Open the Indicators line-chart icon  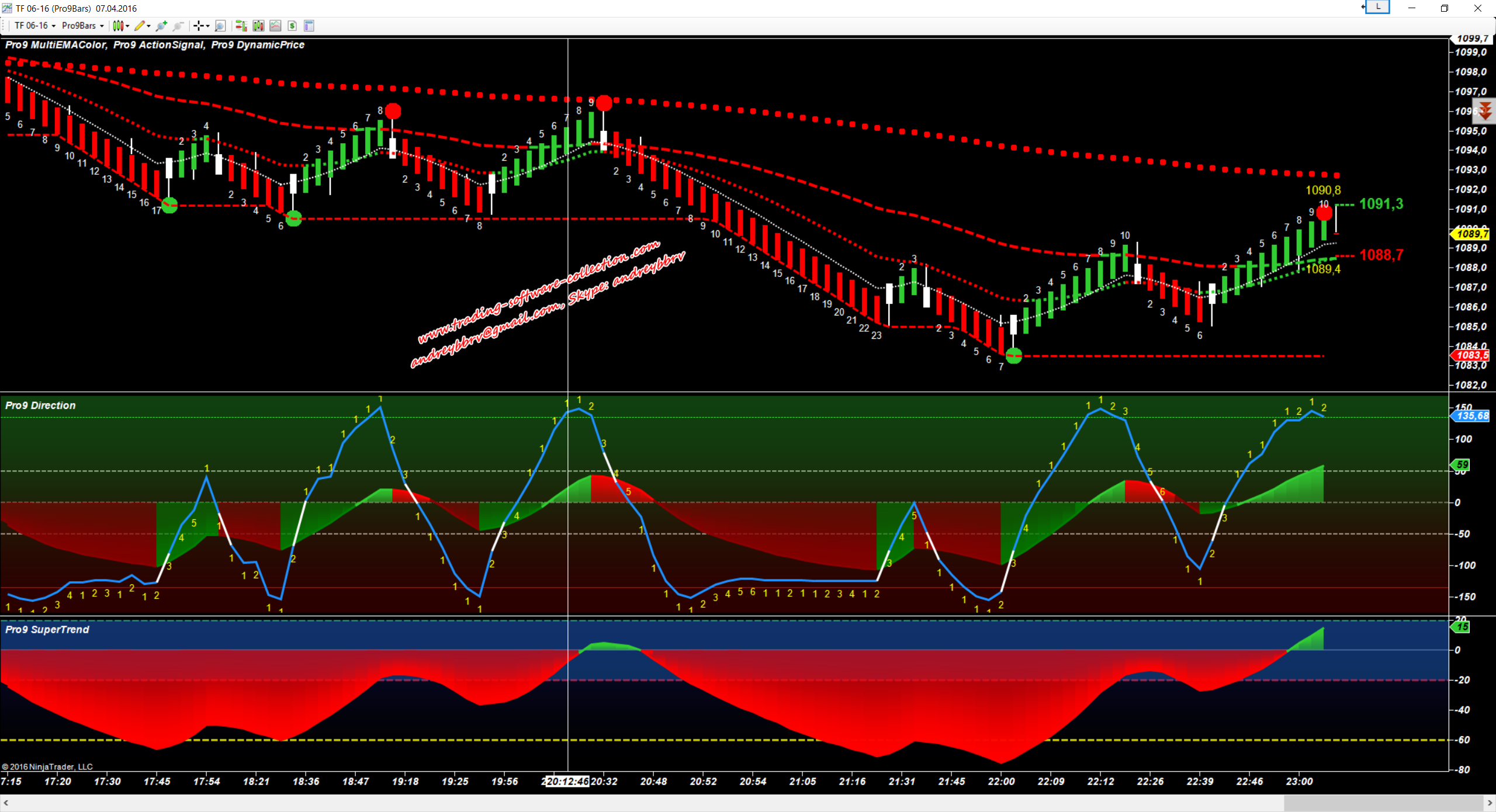pos(275,26)
